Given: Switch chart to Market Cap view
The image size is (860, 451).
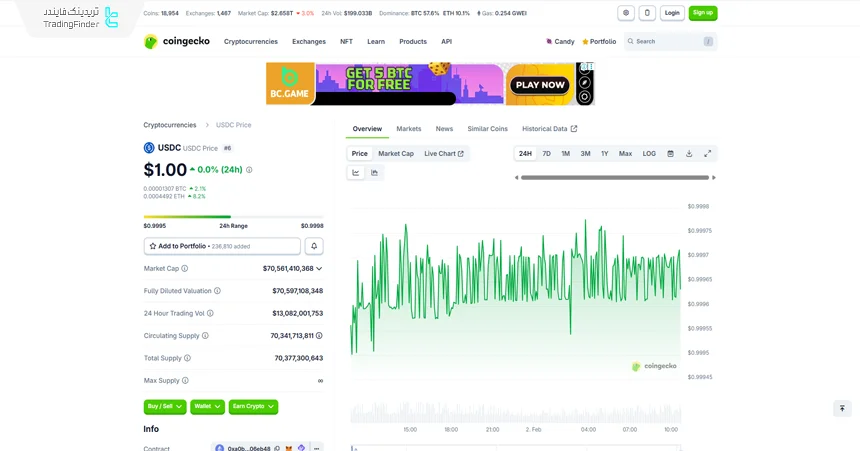Looking at the screenshot, I should pyautogui.click(x=395, y=154).
